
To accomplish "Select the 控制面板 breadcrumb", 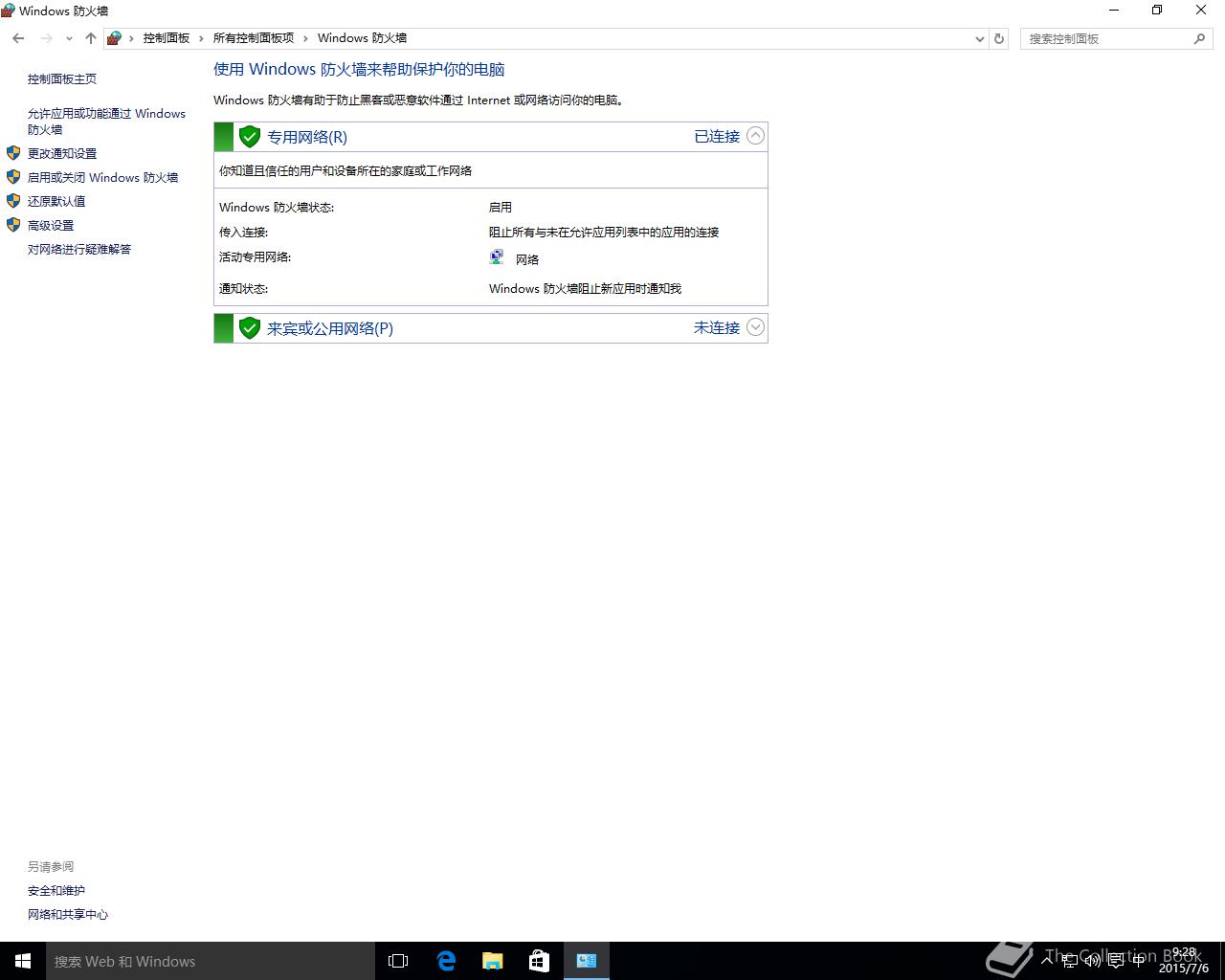I will pos(167,38).
